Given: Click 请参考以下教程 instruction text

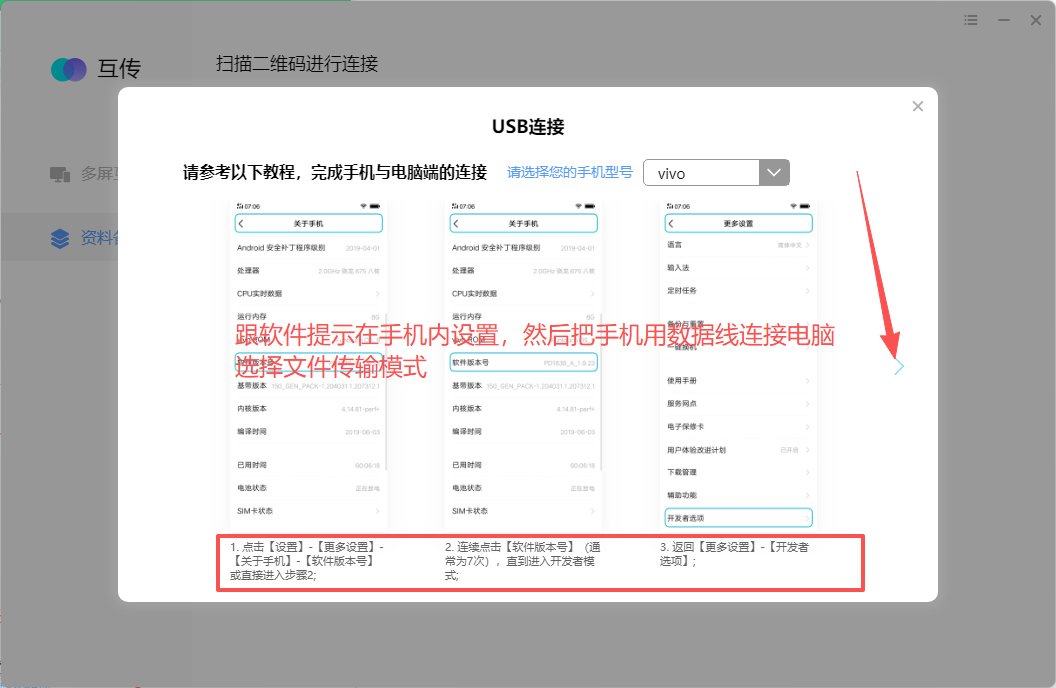Looking at the screenshot, I should coord(335,172).
